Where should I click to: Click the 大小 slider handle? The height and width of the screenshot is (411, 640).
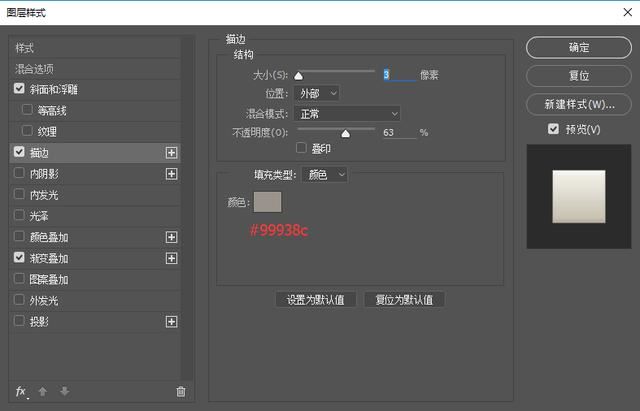tap(299, 76)
